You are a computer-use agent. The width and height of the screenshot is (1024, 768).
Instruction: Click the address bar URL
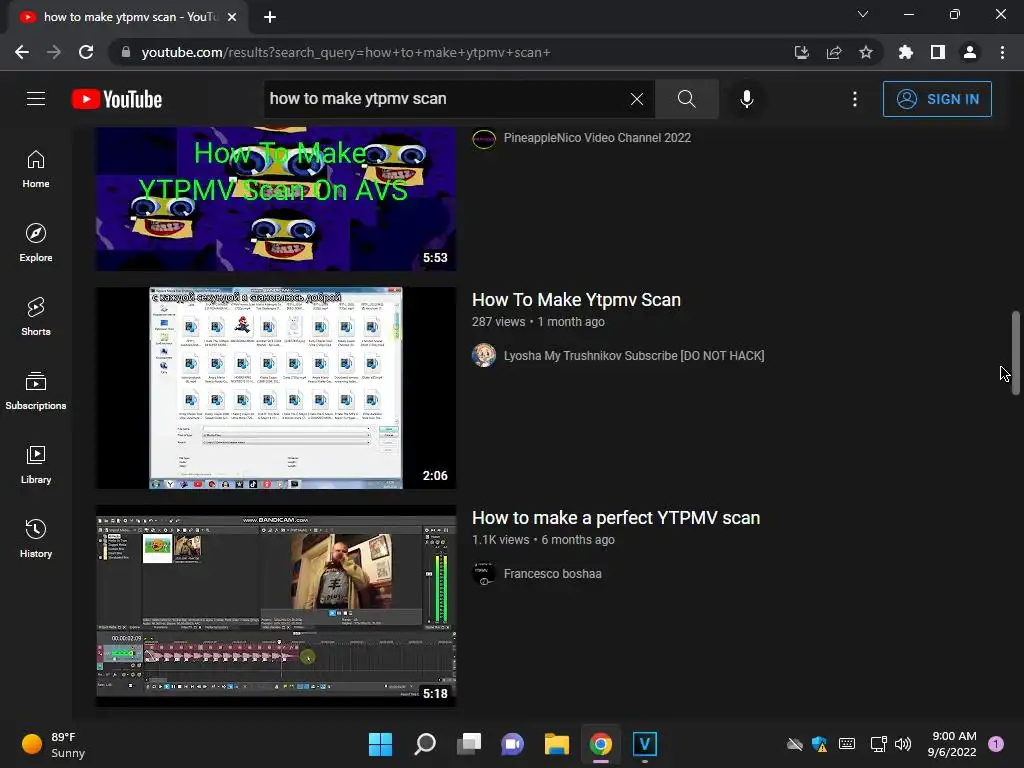point(345,52)
